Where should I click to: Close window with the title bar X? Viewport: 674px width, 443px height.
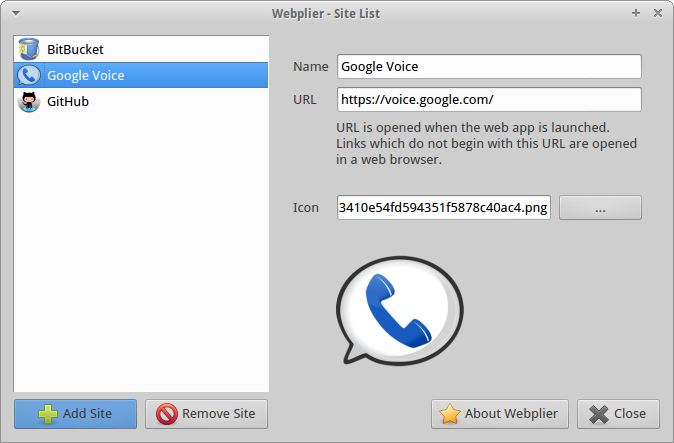click(658, 13)
